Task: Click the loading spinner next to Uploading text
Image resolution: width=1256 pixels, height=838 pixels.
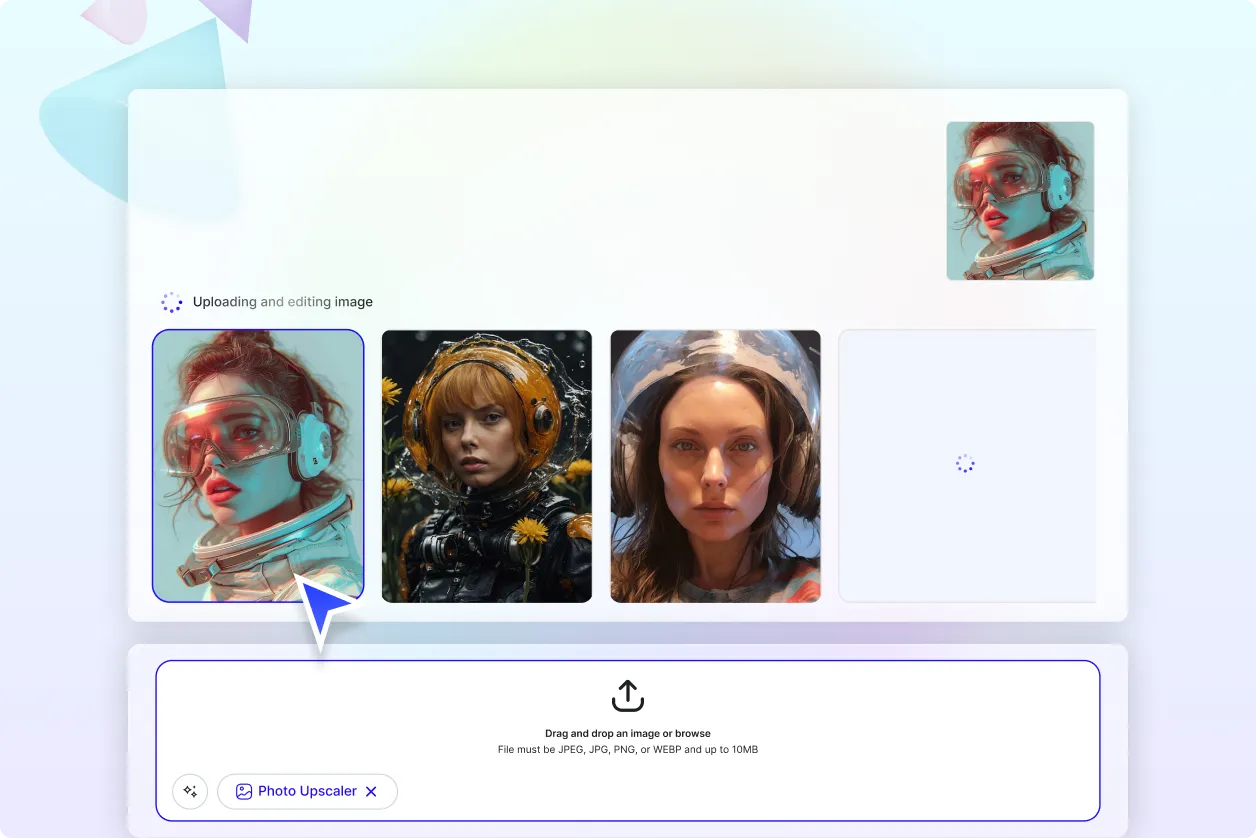Action: tap(171, 301)
